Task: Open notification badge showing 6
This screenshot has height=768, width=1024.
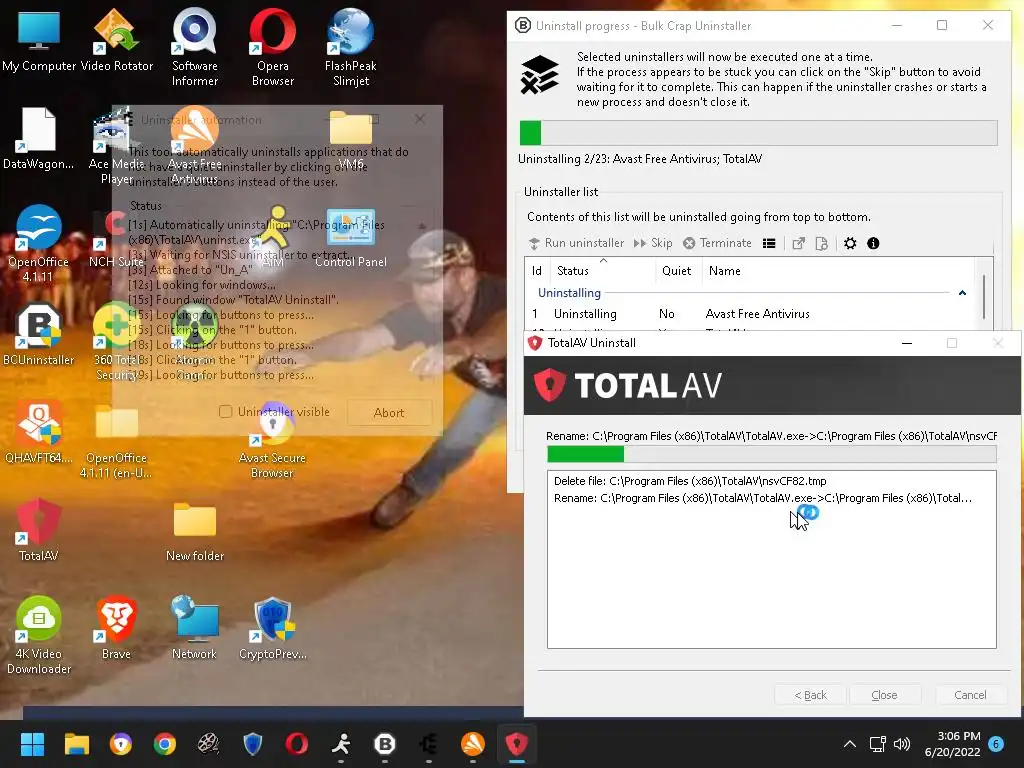Action: pos(996,744)
